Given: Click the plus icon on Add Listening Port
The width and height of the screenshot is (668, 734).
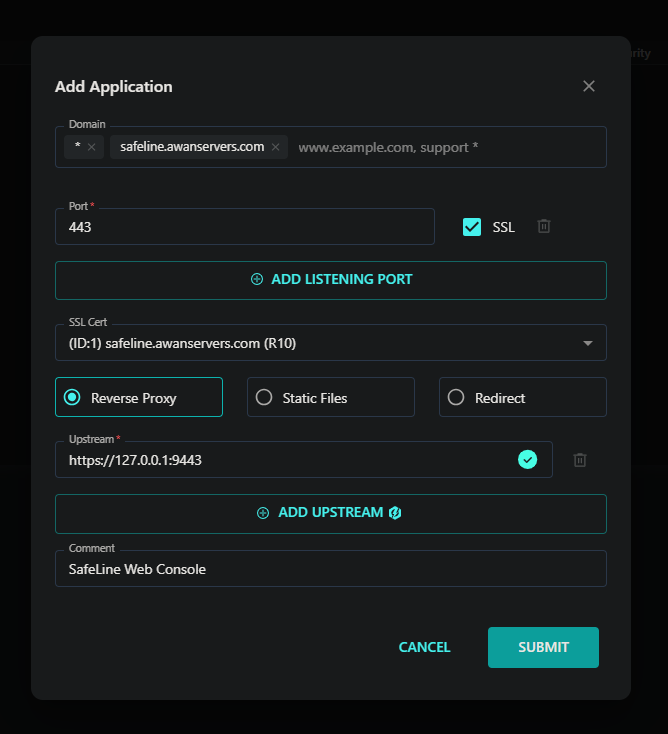Looking at the screenshot, I should point(257,279).
